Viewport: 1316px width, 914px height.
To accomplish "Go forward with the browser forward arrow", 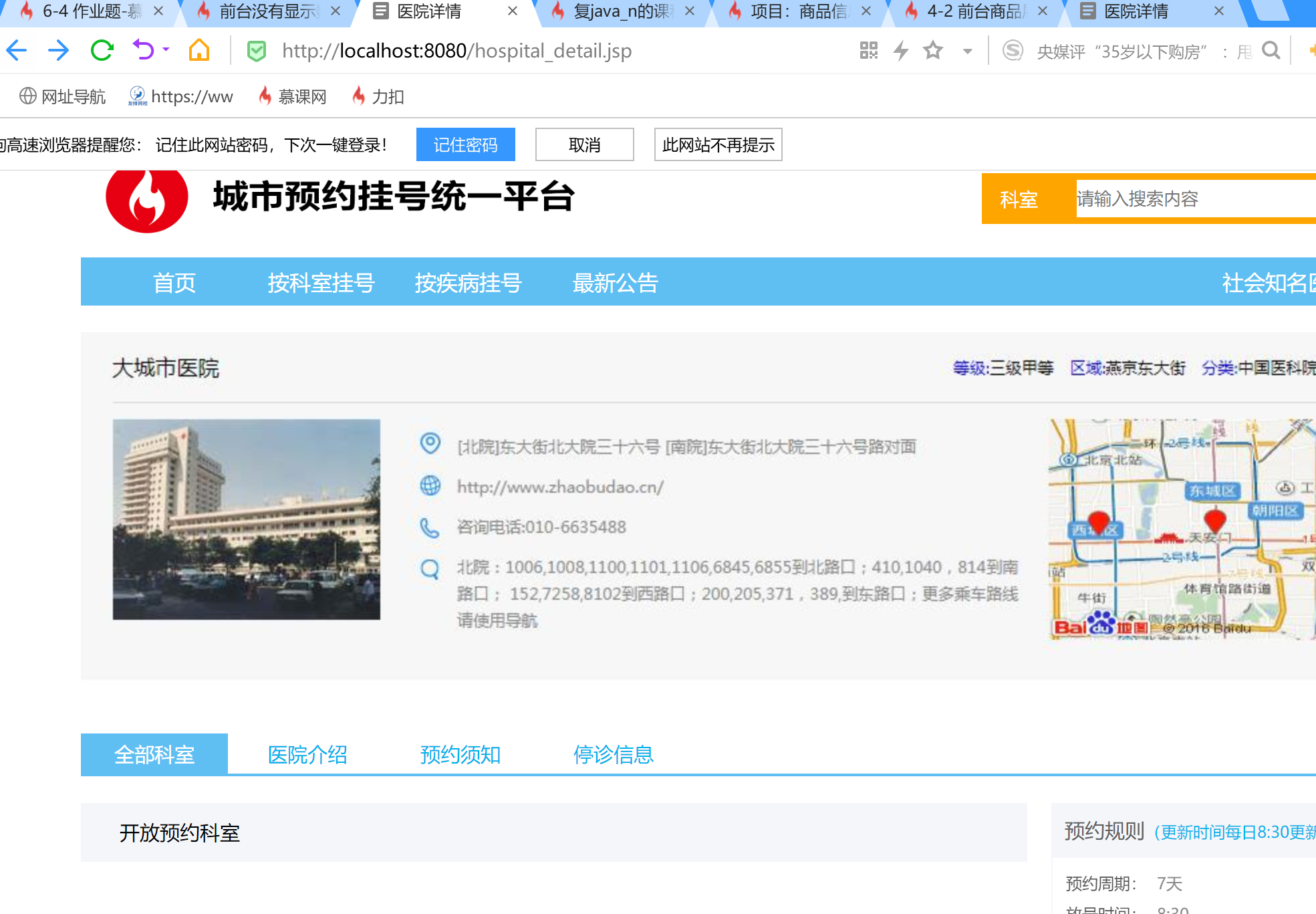I will (59, 50).
